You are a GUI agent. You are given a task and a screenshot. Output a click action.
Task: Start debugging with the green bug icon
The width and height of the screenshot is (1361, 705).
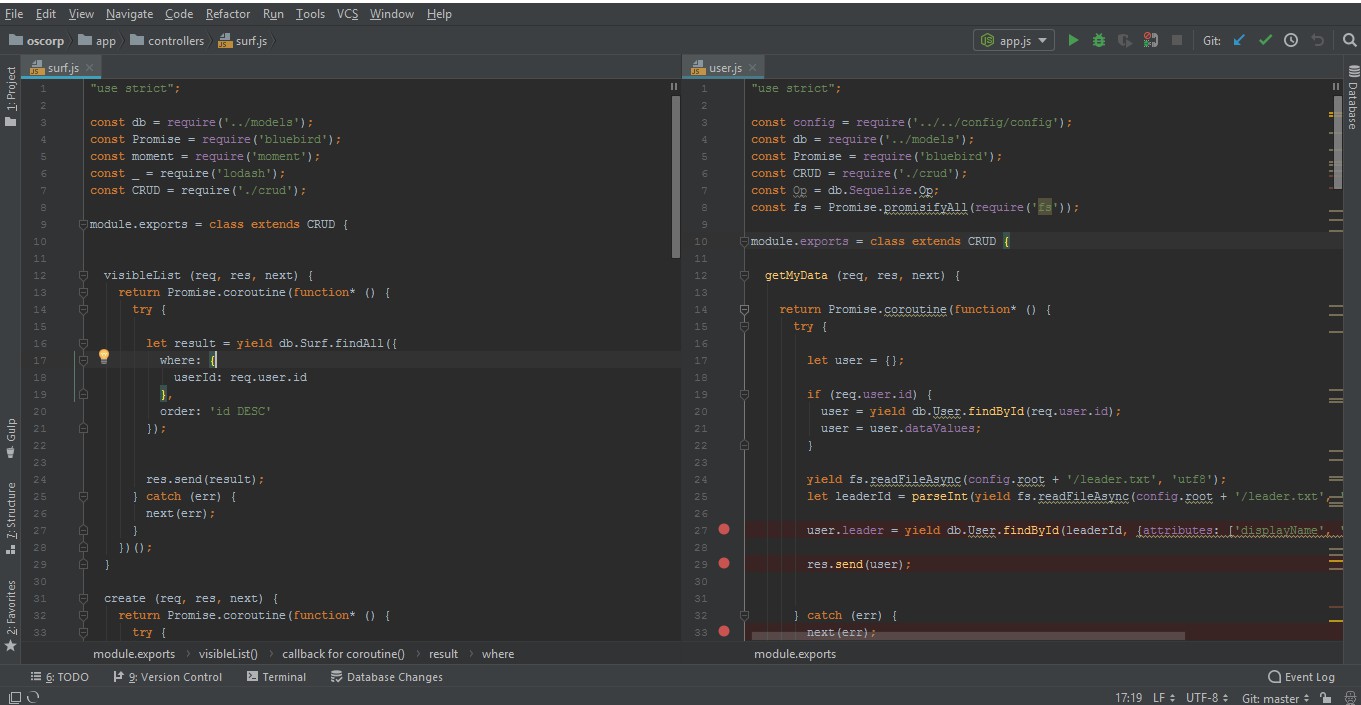(1099, 41)
